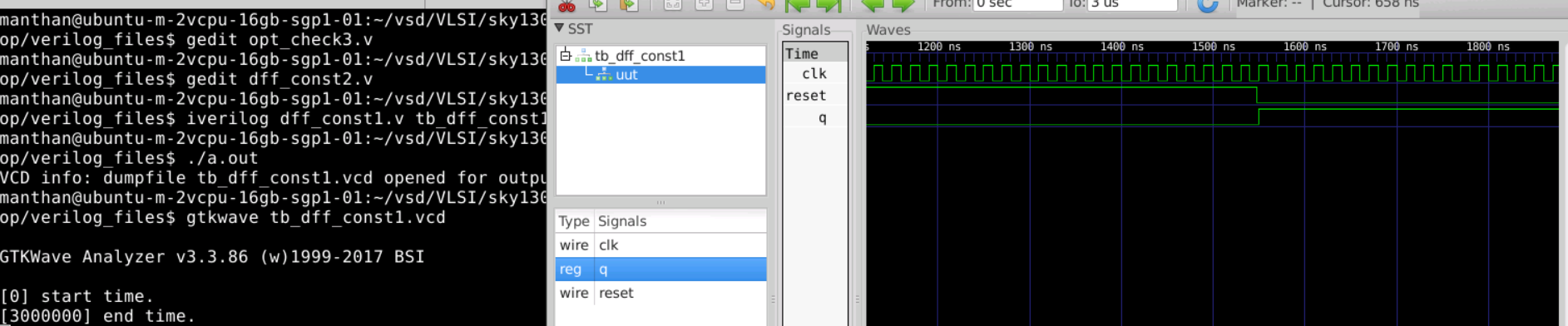
Task: Click the Waves pane header label
Action: tap(888, 30)
